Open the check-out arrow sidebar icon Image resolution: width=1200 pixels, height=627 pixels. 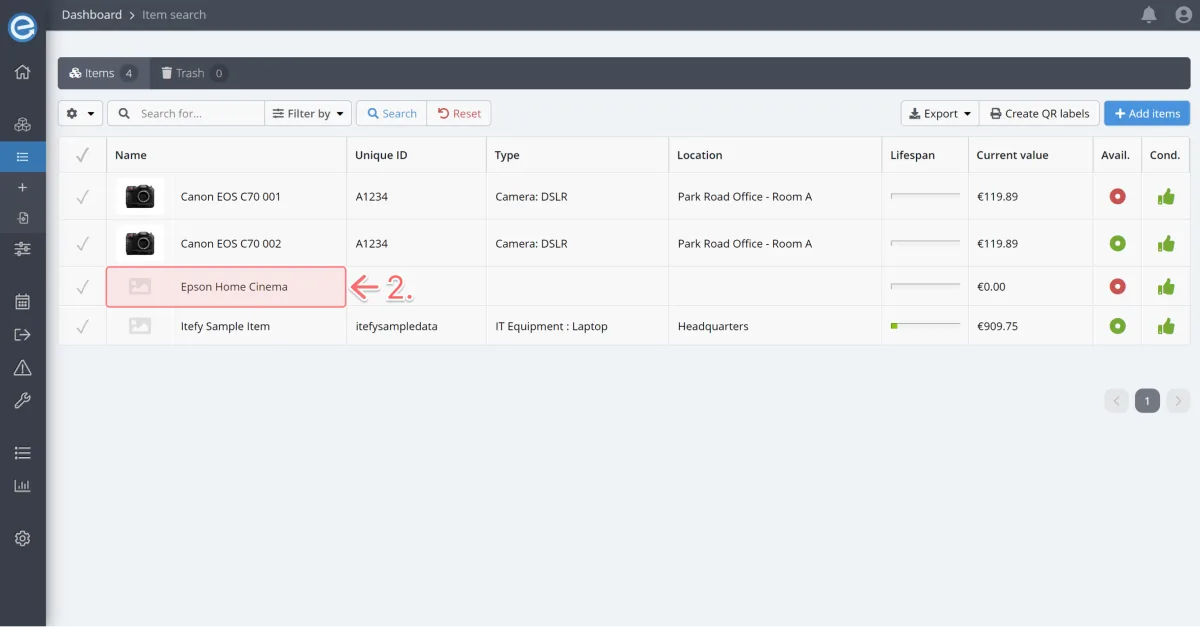point(22,335)
